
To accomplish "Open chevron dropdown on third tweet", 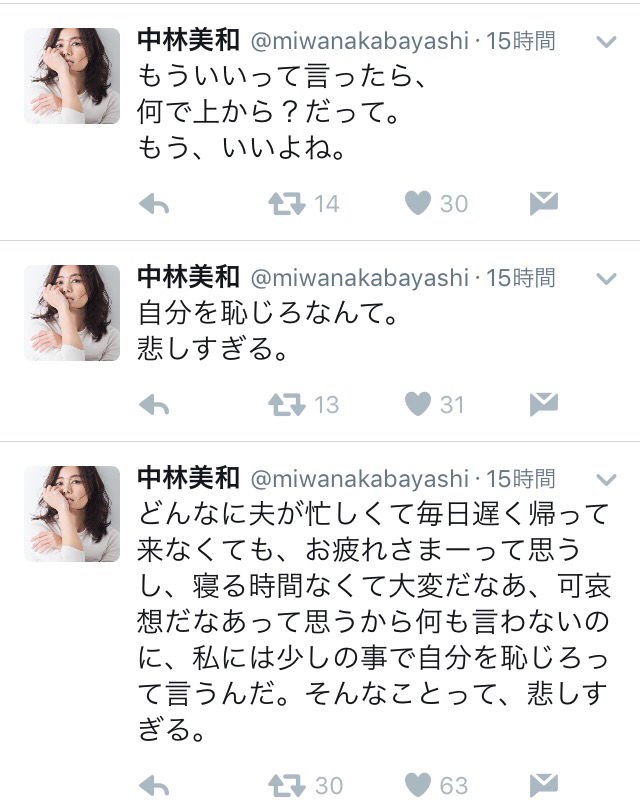I will tap(606, 480).
